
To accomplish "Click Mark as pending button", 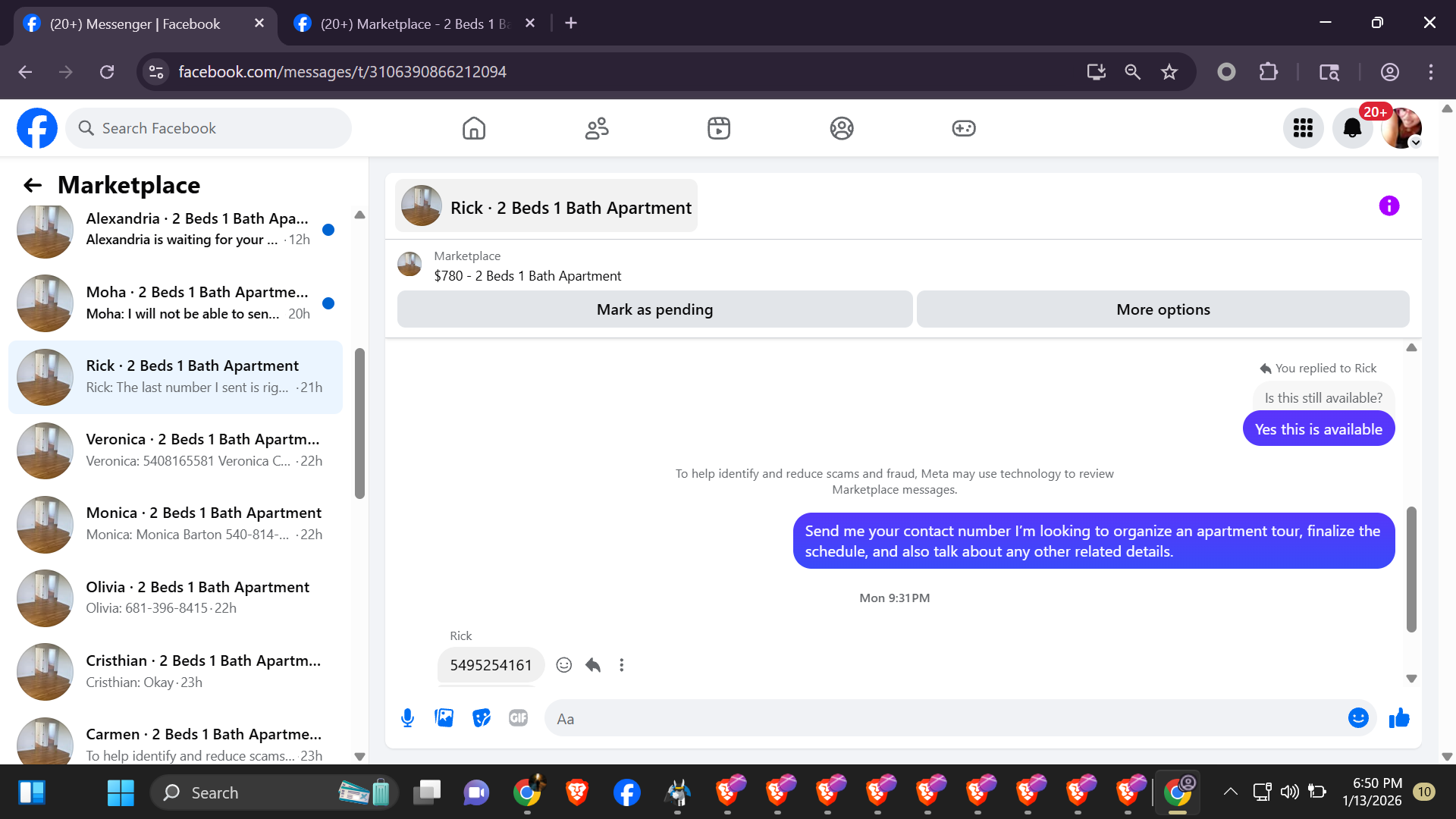I will click(654, 309).
